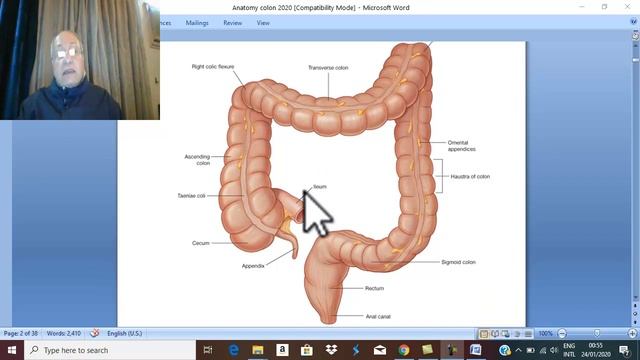Show hidden system tray icons chevron
640x360 pixels.
[x=518, y=350]
